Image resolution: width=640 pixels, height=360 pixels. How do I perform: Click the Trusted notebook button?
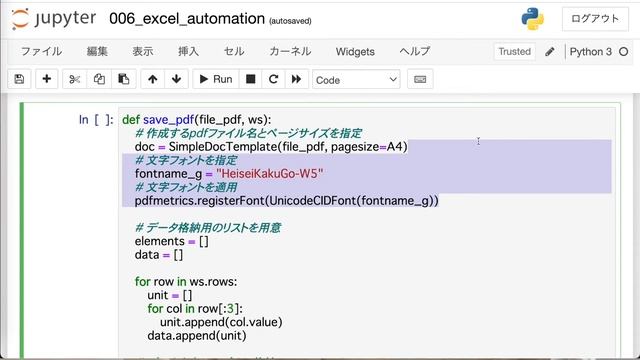point(514,52)
